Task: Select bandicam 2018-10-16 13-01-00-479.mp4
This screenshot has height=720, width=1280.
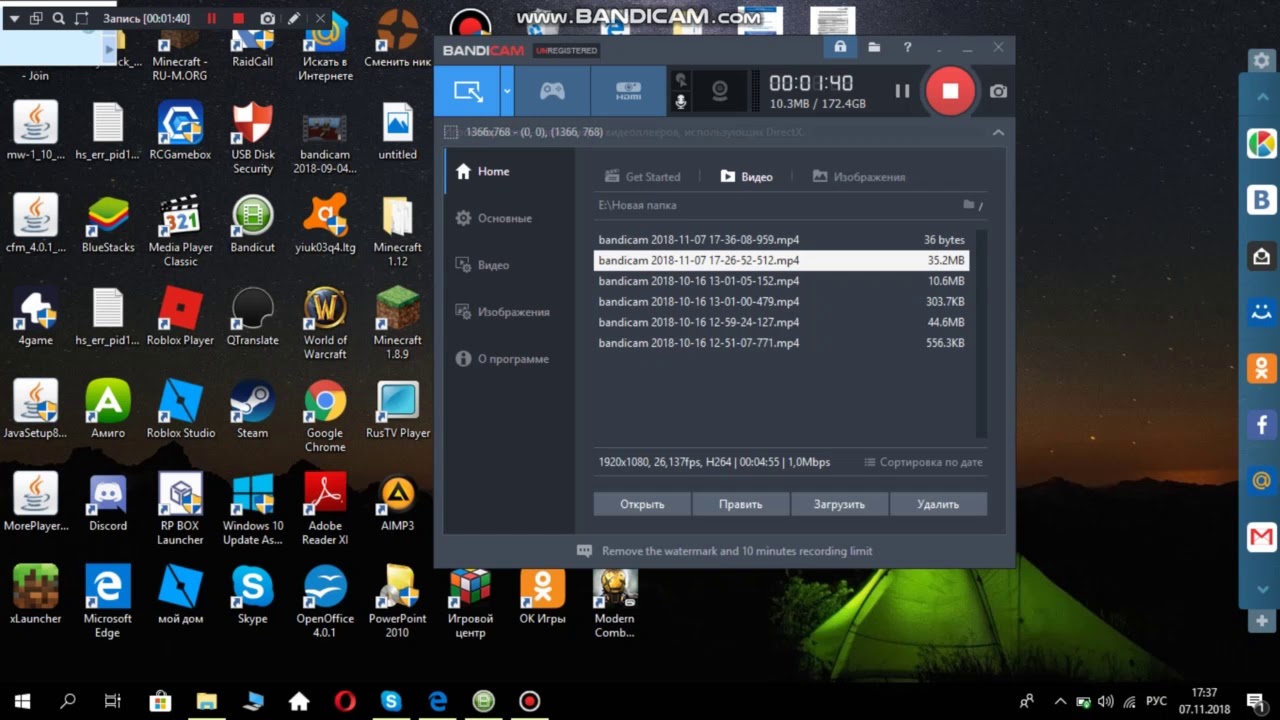Action: (781, 302)
